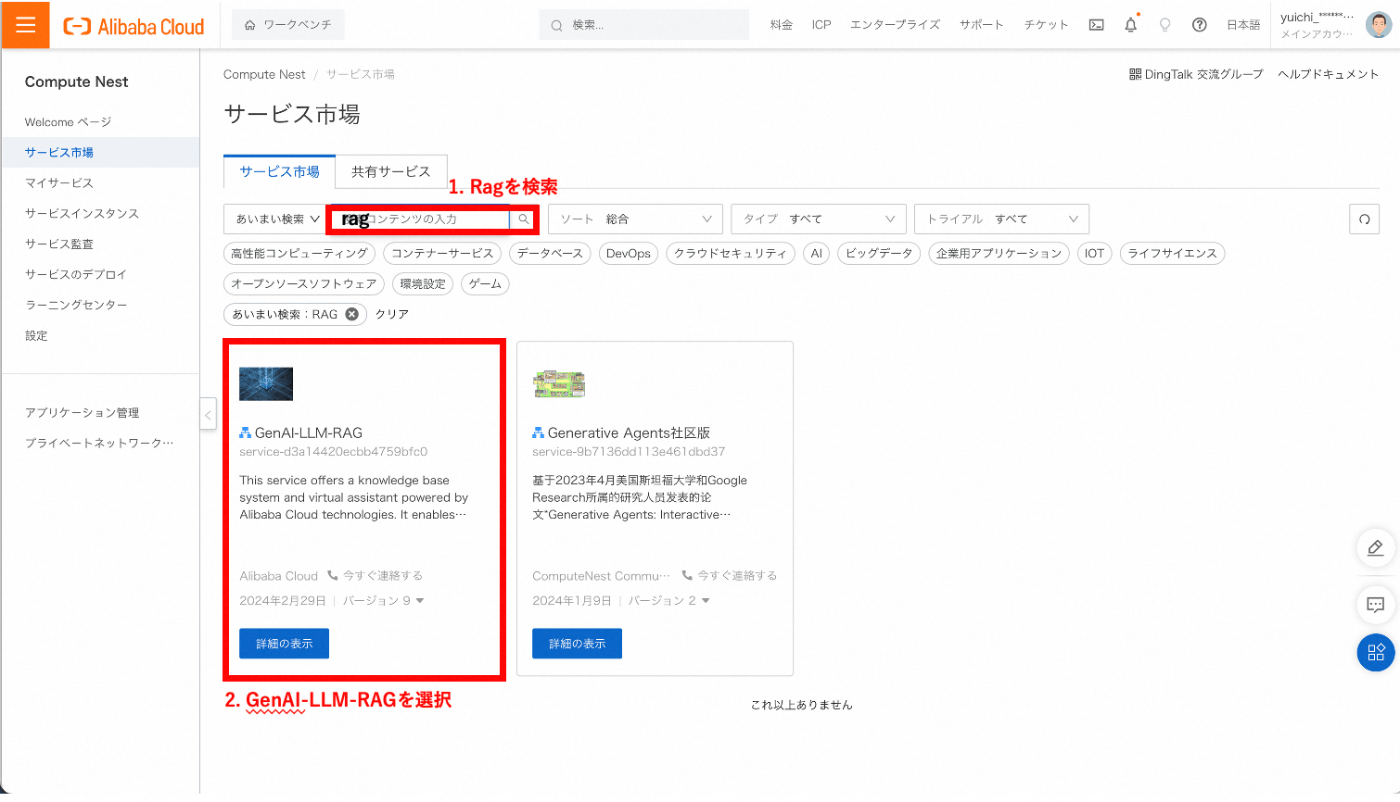Filter by ビッグデータ category

point(879,253)
